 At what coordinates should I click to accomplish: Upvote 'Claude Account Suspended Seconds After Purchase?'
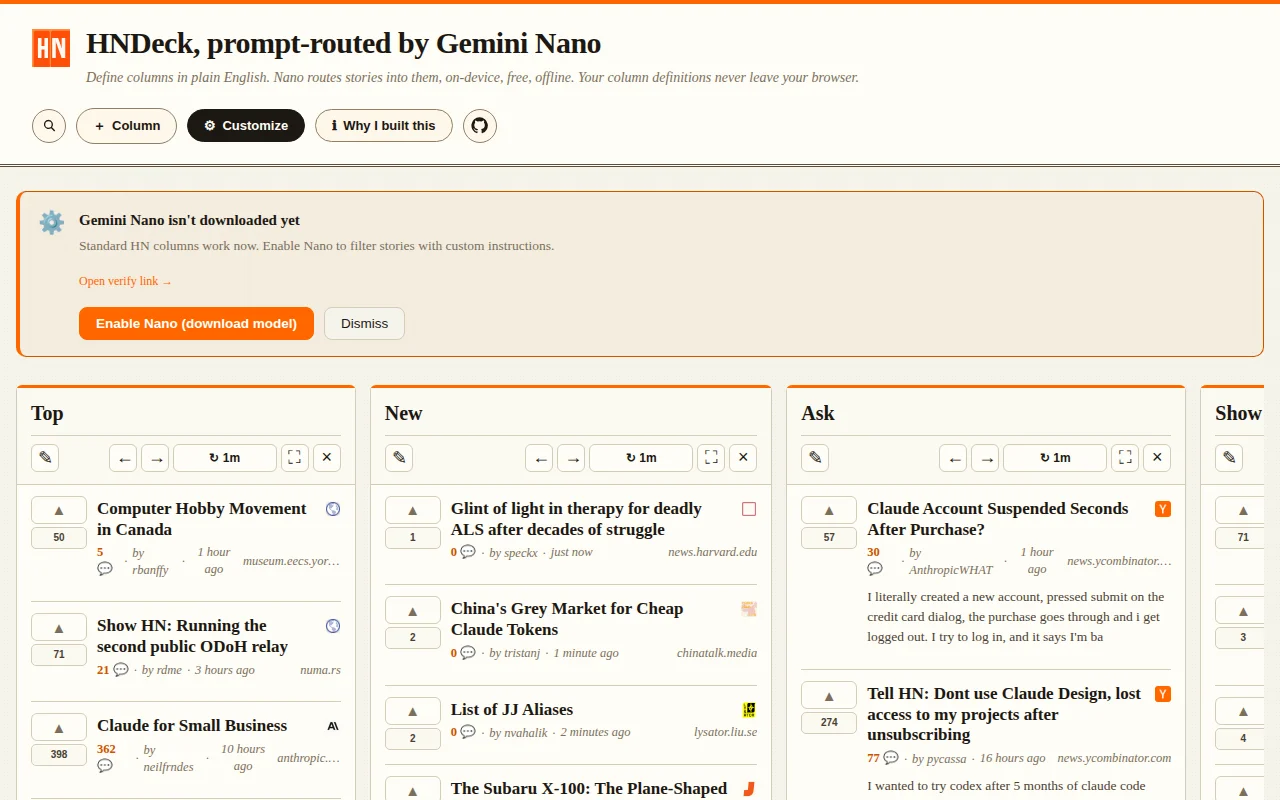coord(829,510)
